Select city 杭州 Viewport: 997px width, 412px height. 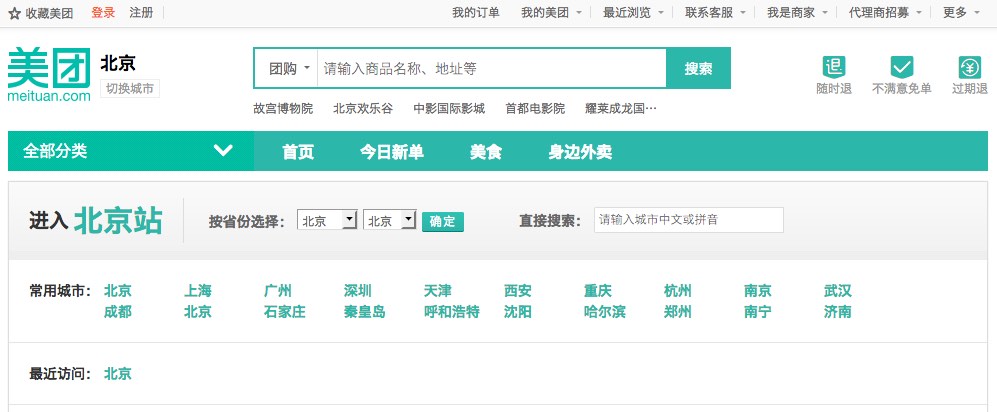tap(678, 291)
